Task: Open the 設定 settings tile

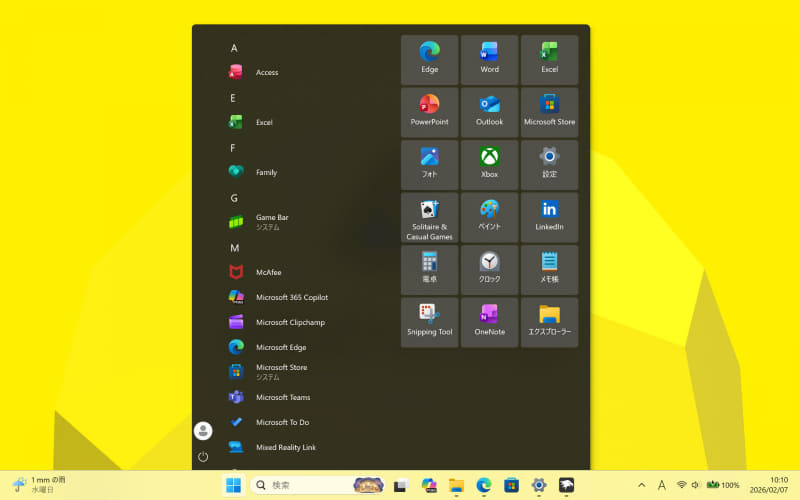Action: coord(549,165)
